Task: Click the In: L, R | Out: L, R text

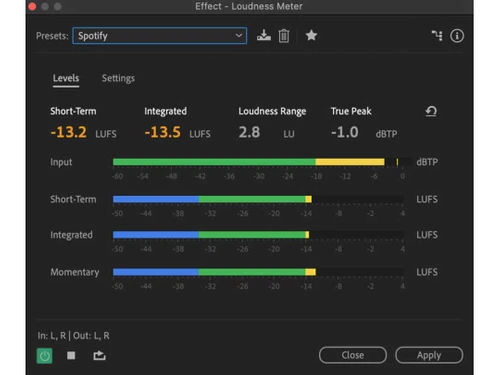Action: point(73,335)
